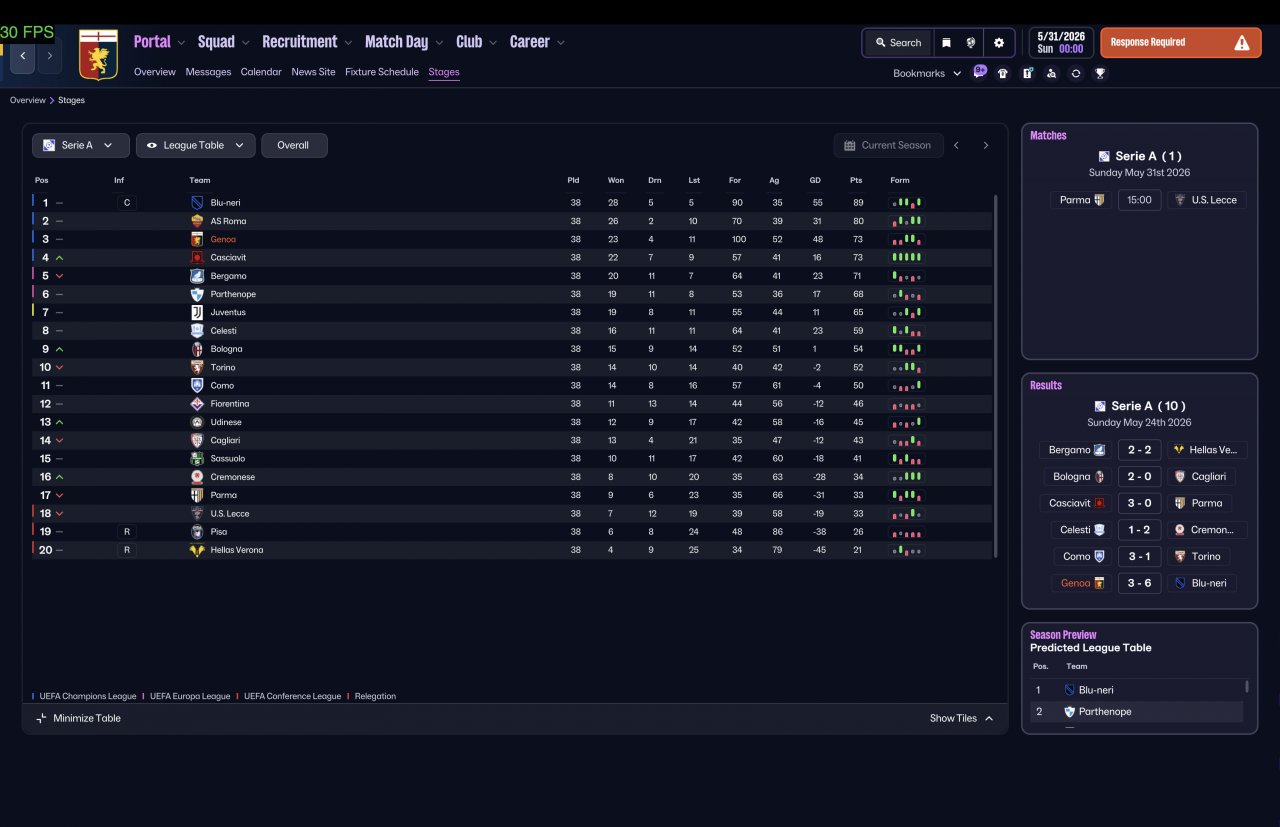Image resolution: width=1280 pixels, height=827 pixels.
Task: Click the Fiorentina crest in league table
Action: 197,404
